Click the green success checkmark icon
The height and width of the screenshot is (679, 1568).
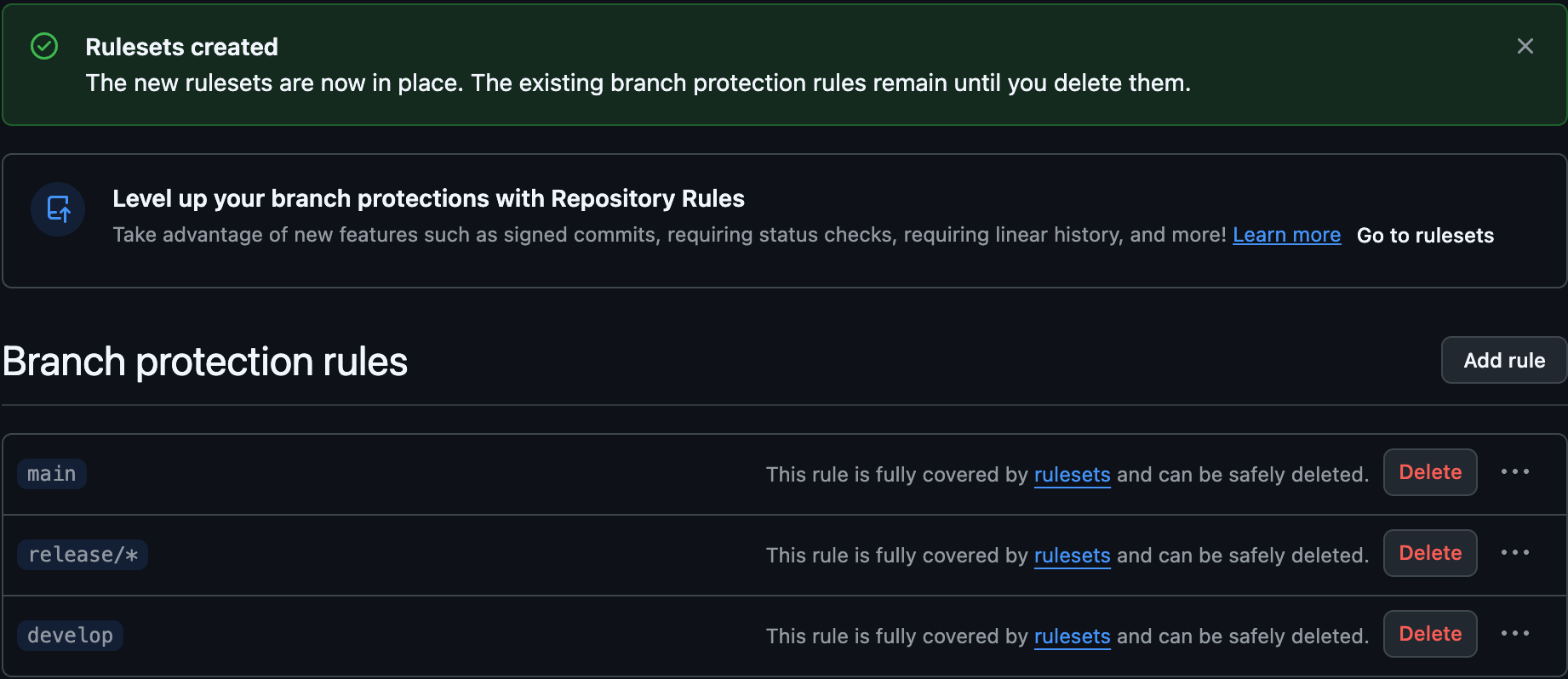pos(44,46)
